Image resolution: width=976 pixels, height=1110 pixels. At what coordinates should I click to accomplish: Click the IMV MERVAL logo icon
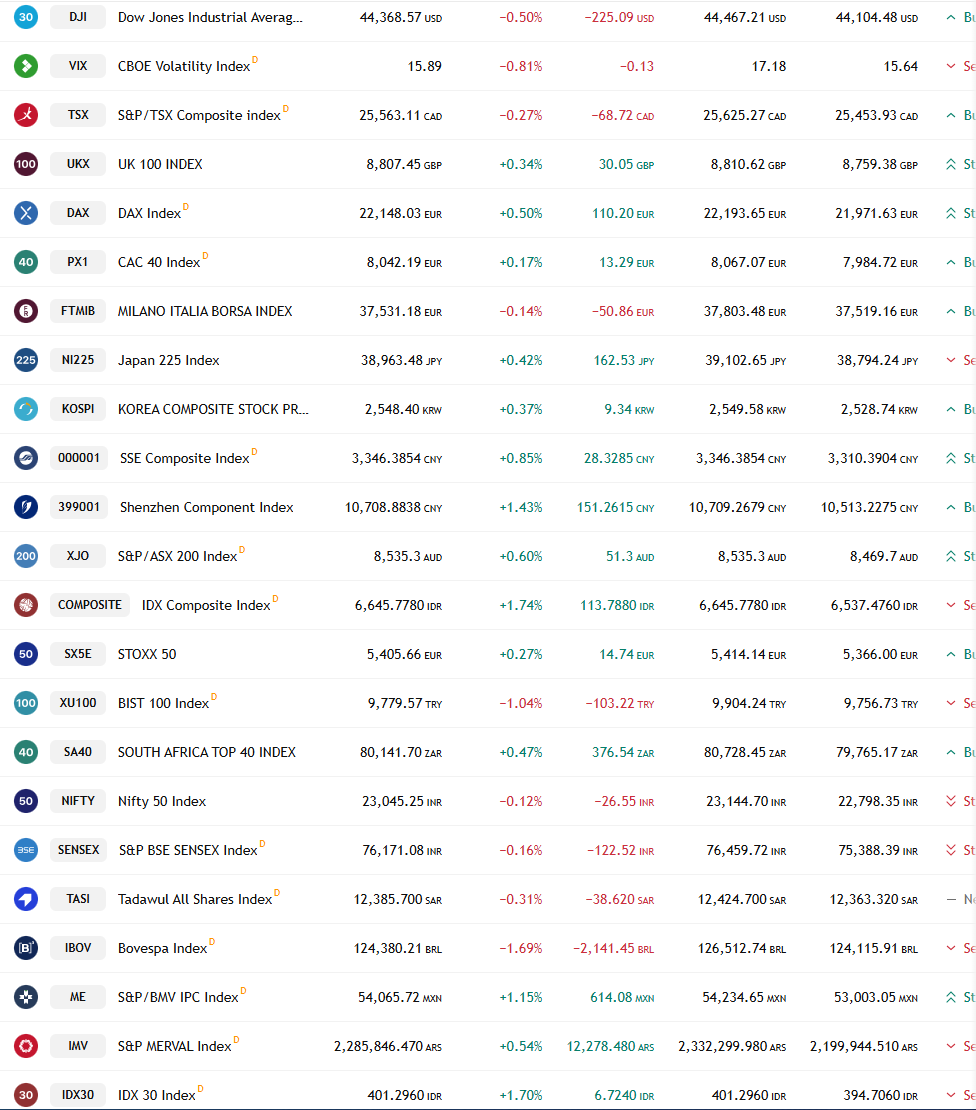(26, 1046)
